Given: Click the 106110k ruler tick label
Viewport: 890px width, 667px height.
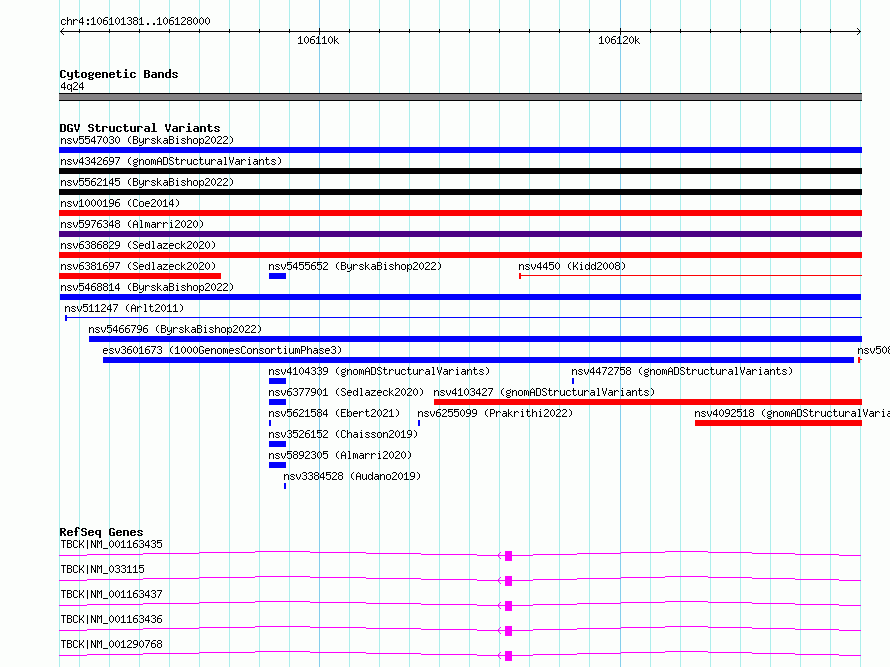Looking at the screenshot, I should click(318, 40).
